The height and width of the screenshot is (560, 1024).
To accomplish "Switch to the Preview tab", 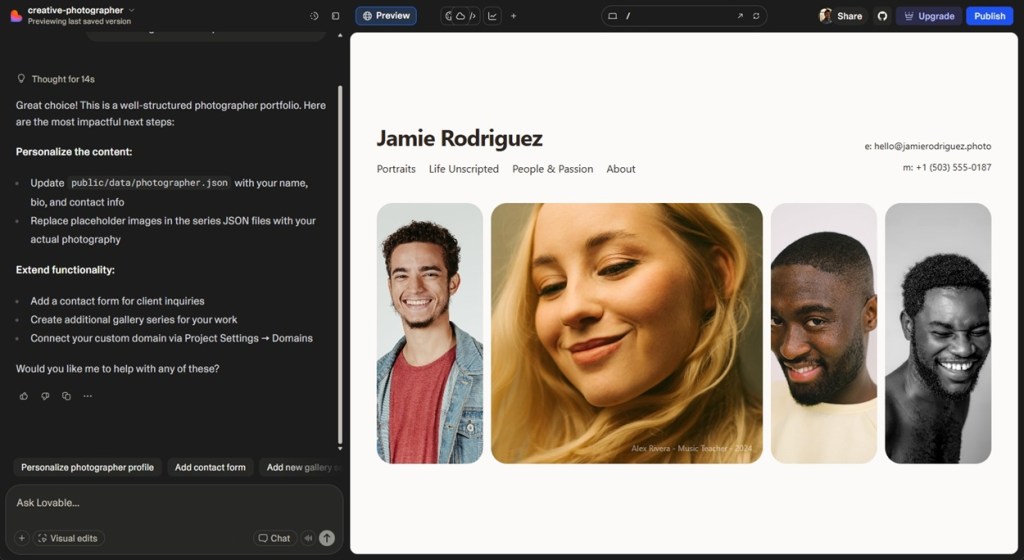I will point(386,16).
